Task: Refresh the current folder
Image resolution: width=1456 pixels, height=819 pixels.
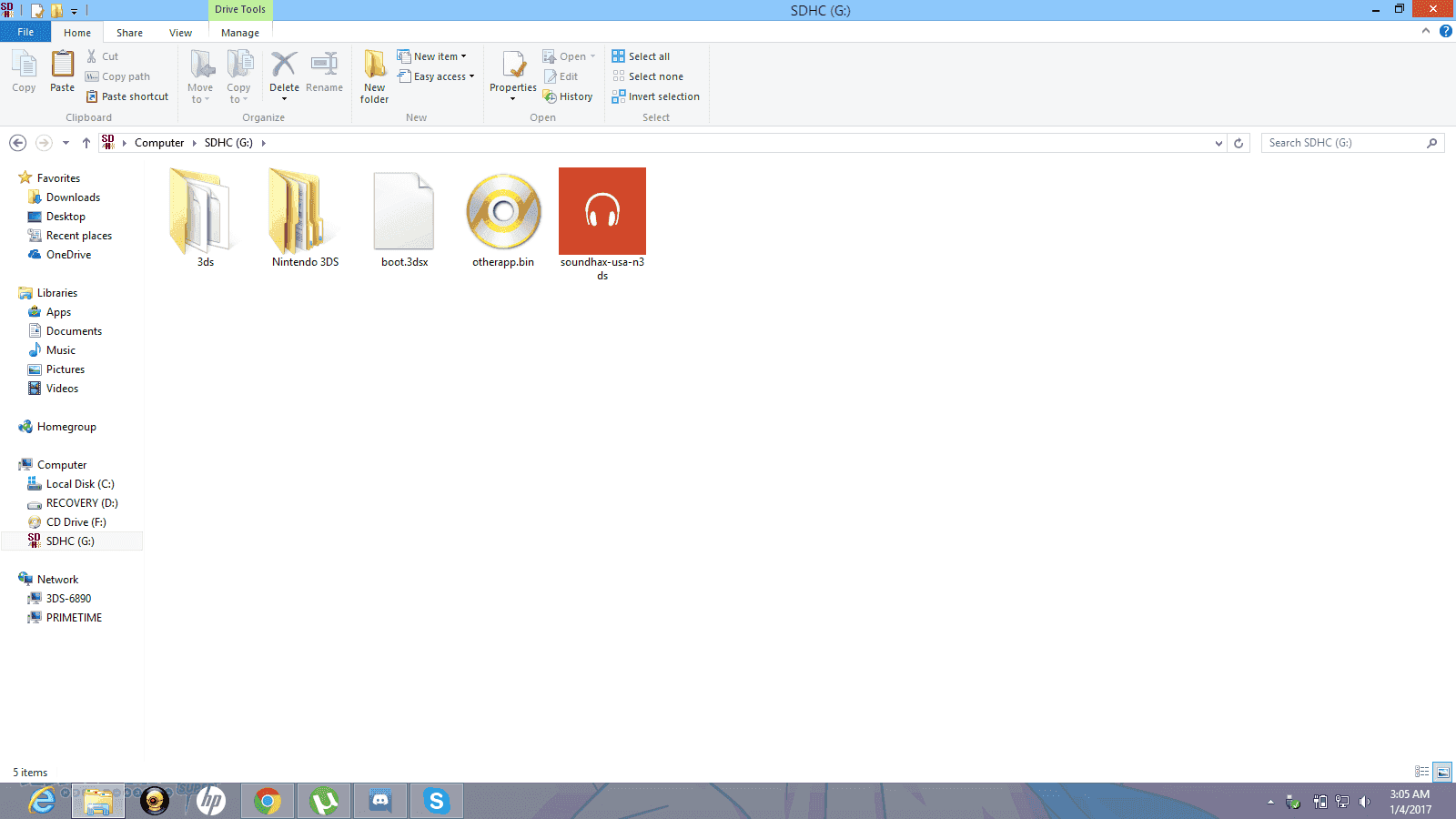Action: [x=1239, y=143]
